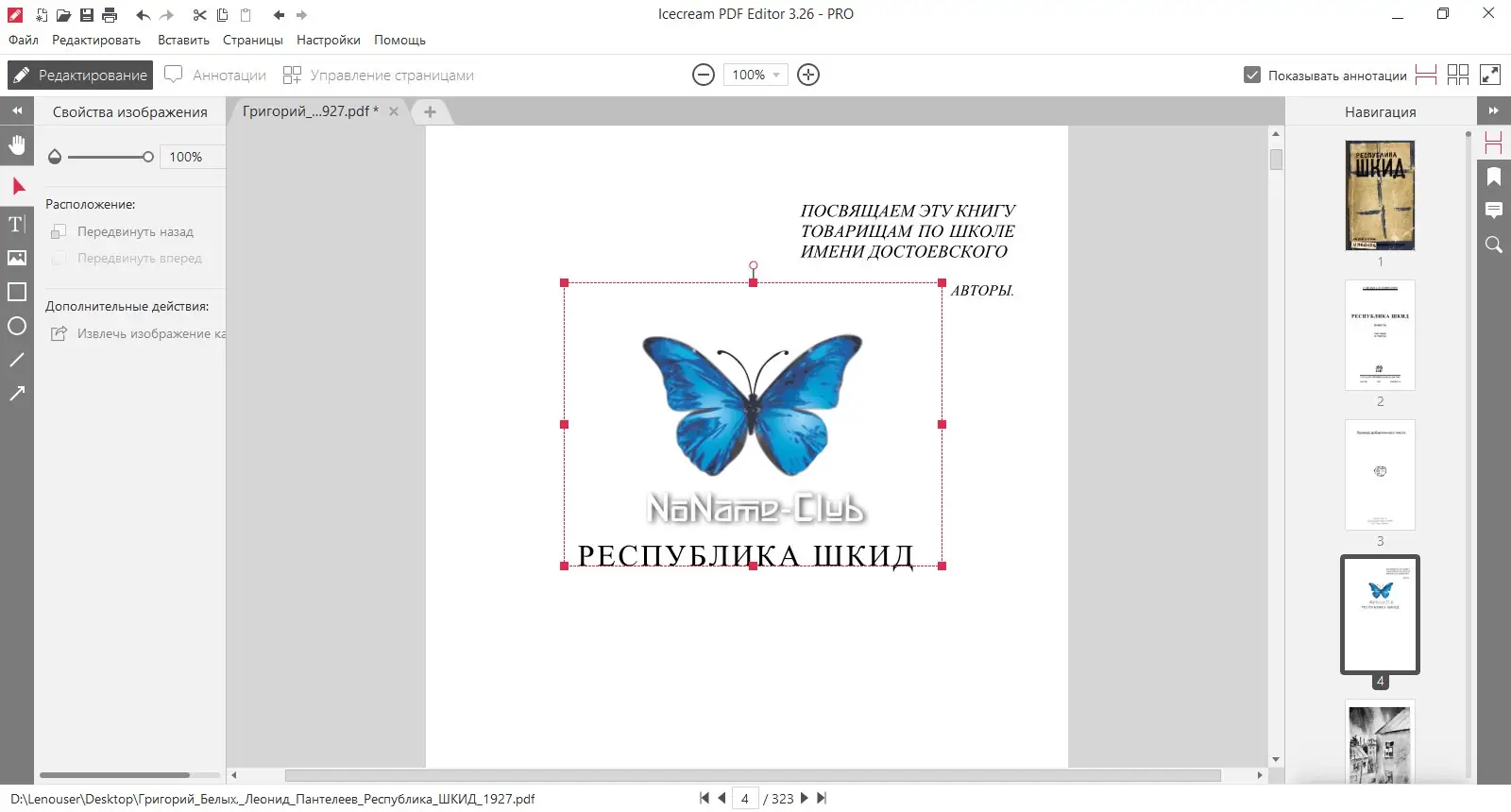The height and width of the screenshot is (812, 1511).
Task: Select the Arrow drawing tool
Action: [x=17, y=394]
